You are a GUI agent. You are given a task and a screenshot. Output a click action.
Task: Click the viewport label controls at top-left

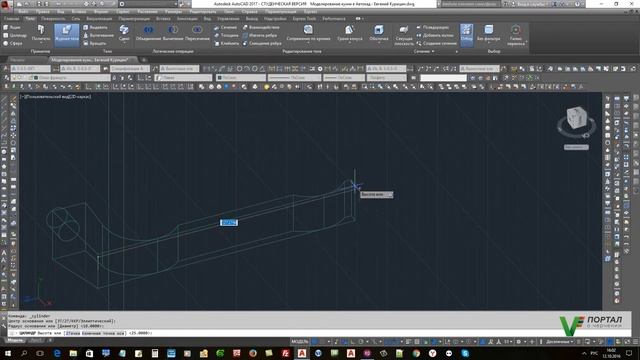click(56, 97)
